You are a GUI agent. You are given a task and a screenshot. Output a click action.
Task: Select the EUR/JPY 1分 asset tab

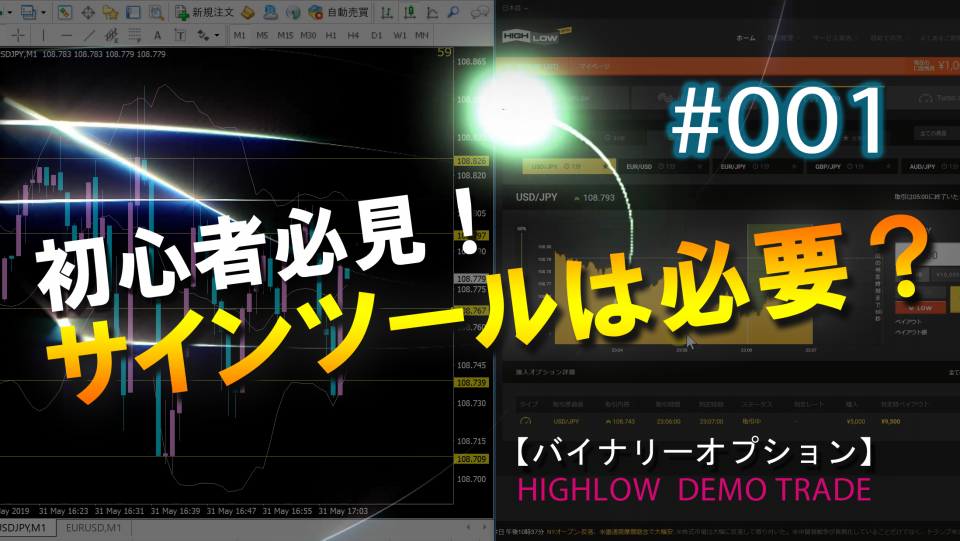coord(758,166)
